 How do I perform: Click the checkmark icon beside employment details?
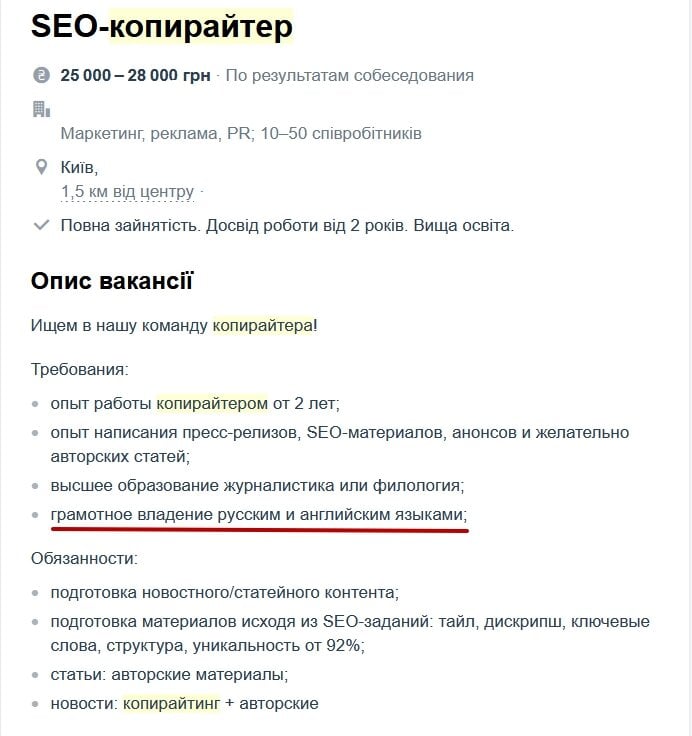click(41, 226)
